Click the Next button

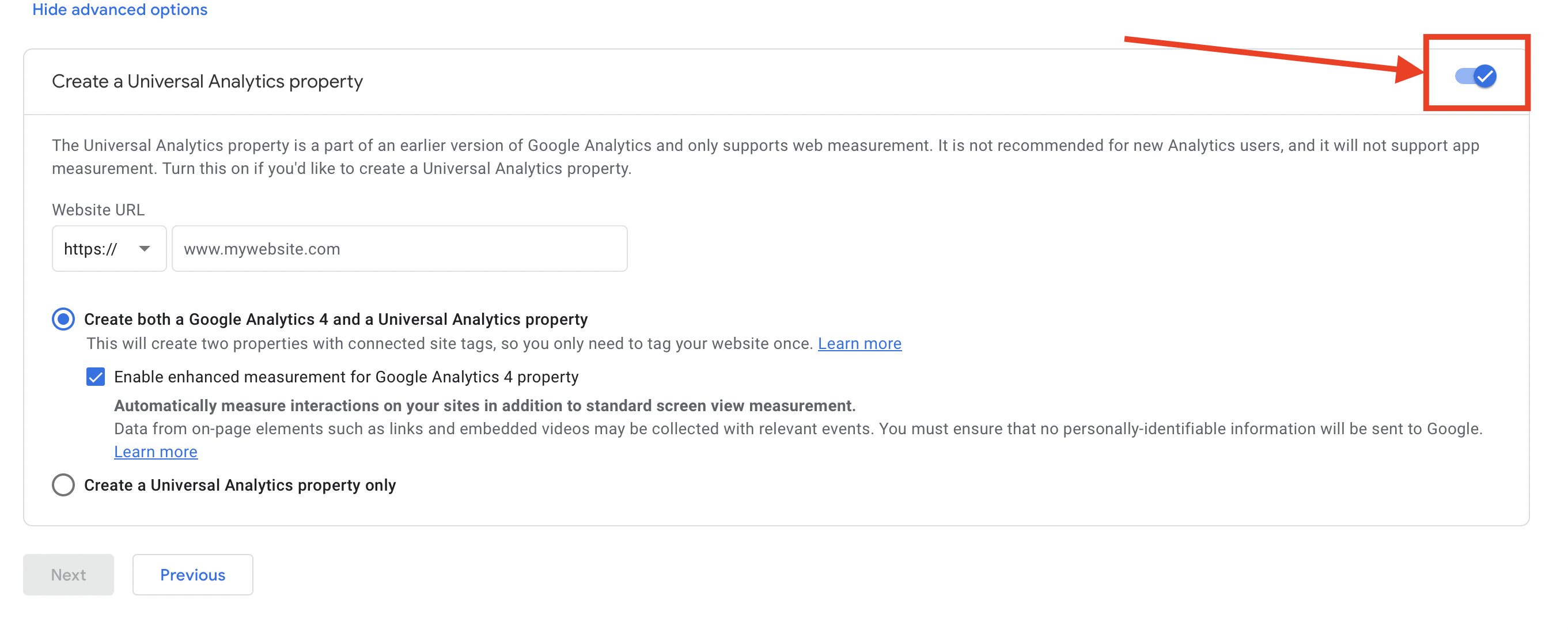point(68,574)
